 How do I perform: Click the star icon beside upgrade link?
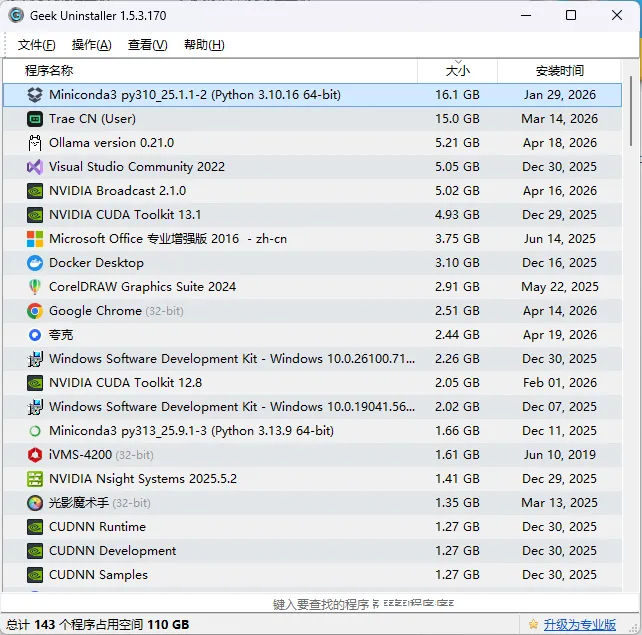[x=533, y=624]
